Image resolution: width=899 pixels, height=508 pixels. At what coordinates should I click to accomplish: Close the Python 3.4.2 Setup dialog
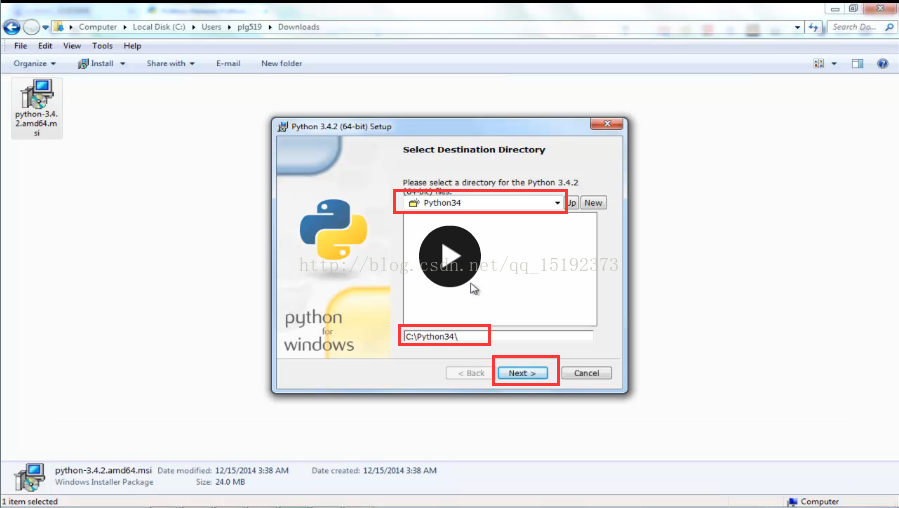point(607,124)
